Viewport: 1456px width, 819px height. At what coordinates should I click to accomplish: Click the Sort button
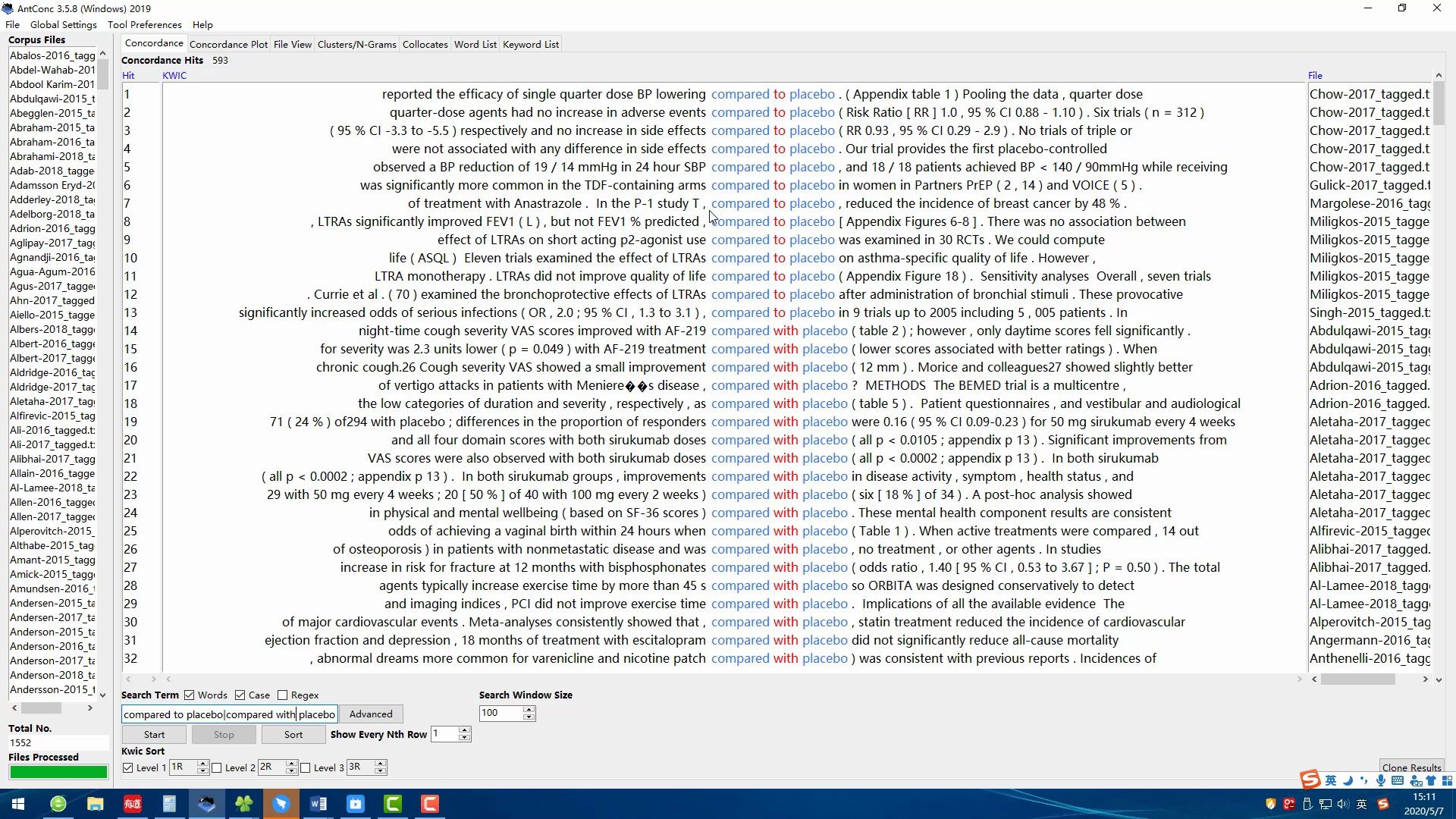(x=293, y=735)
